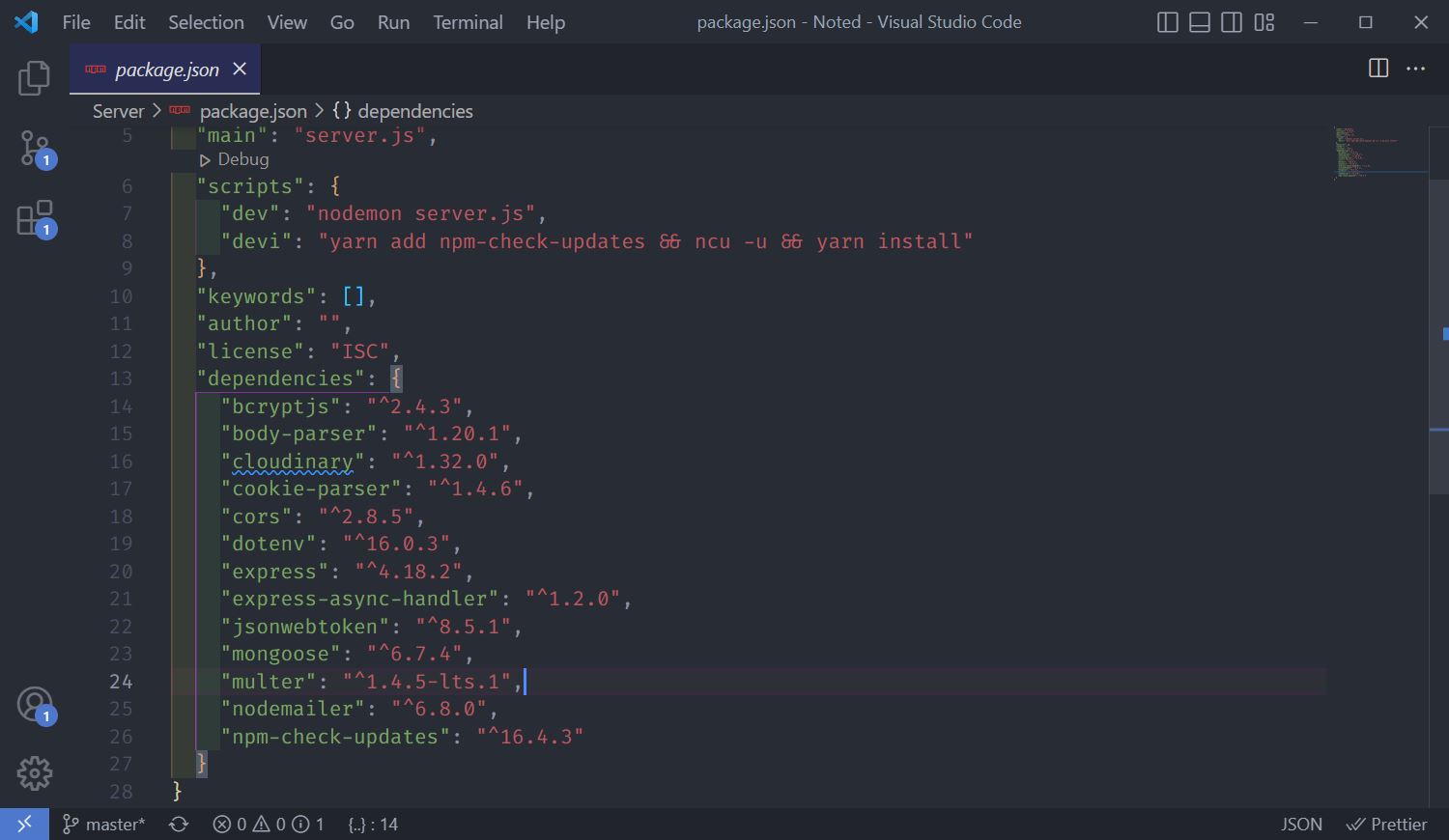
Task: Open Customize Layout options
Action: (x=1264, y=22)
